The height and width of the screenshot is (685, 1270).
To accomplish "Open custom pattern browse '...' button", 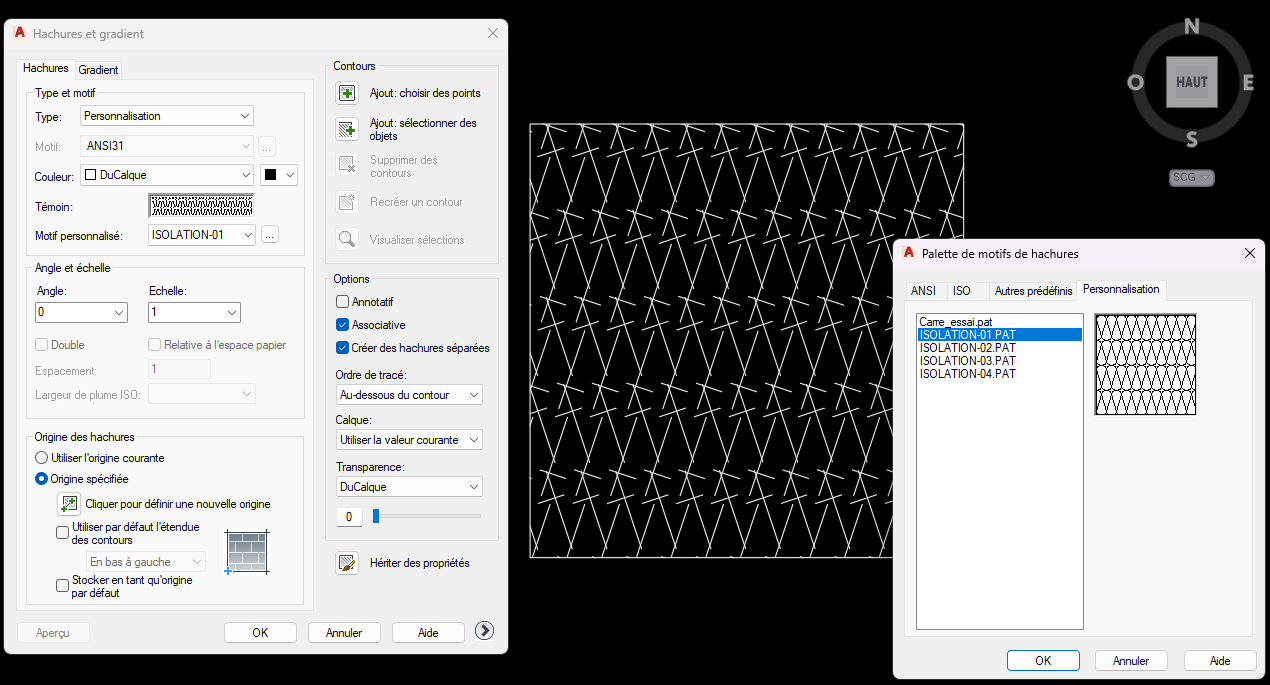I will (270, 235).
